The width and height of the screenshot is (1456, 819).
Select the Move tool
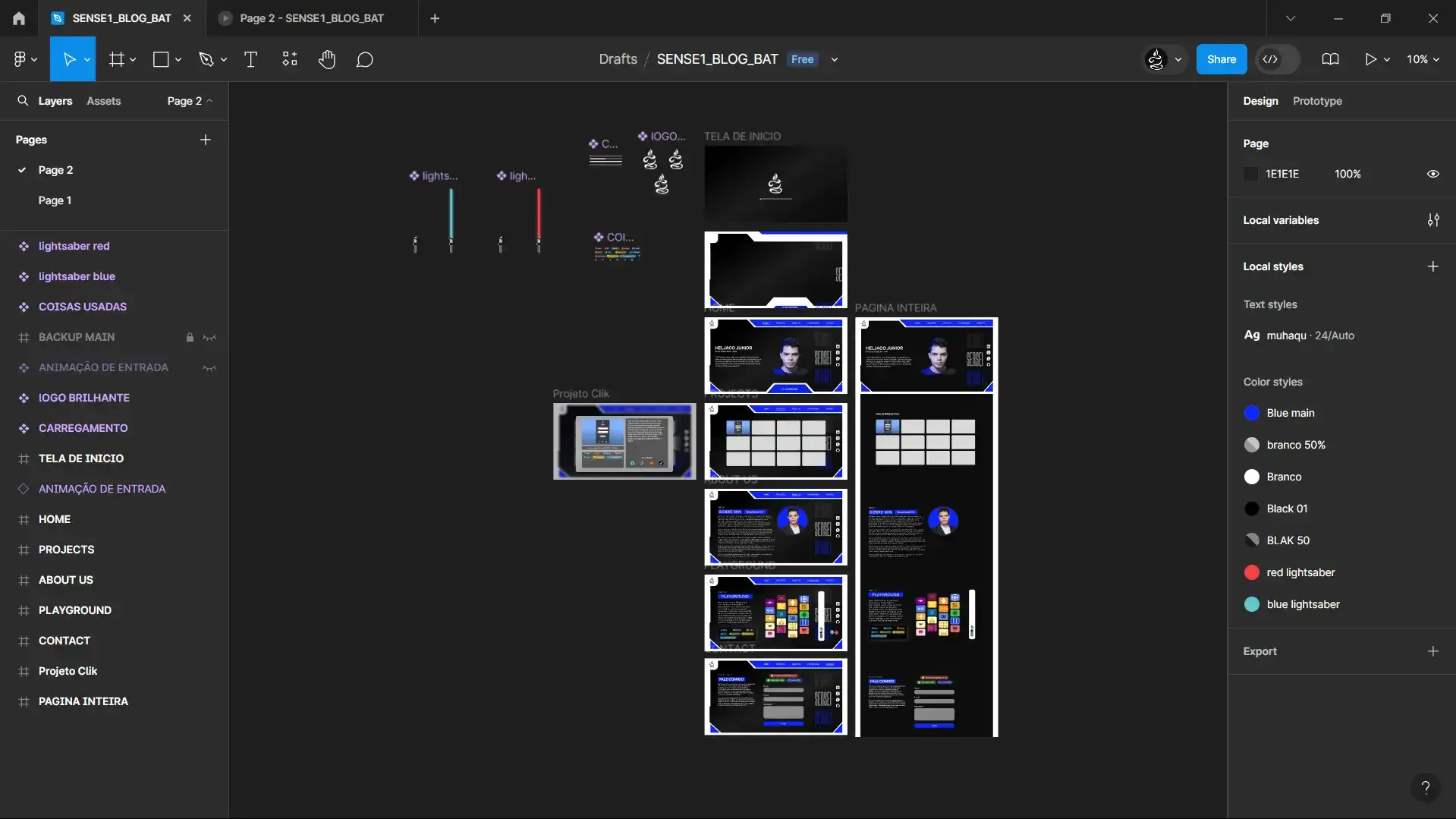pos(68,59)
